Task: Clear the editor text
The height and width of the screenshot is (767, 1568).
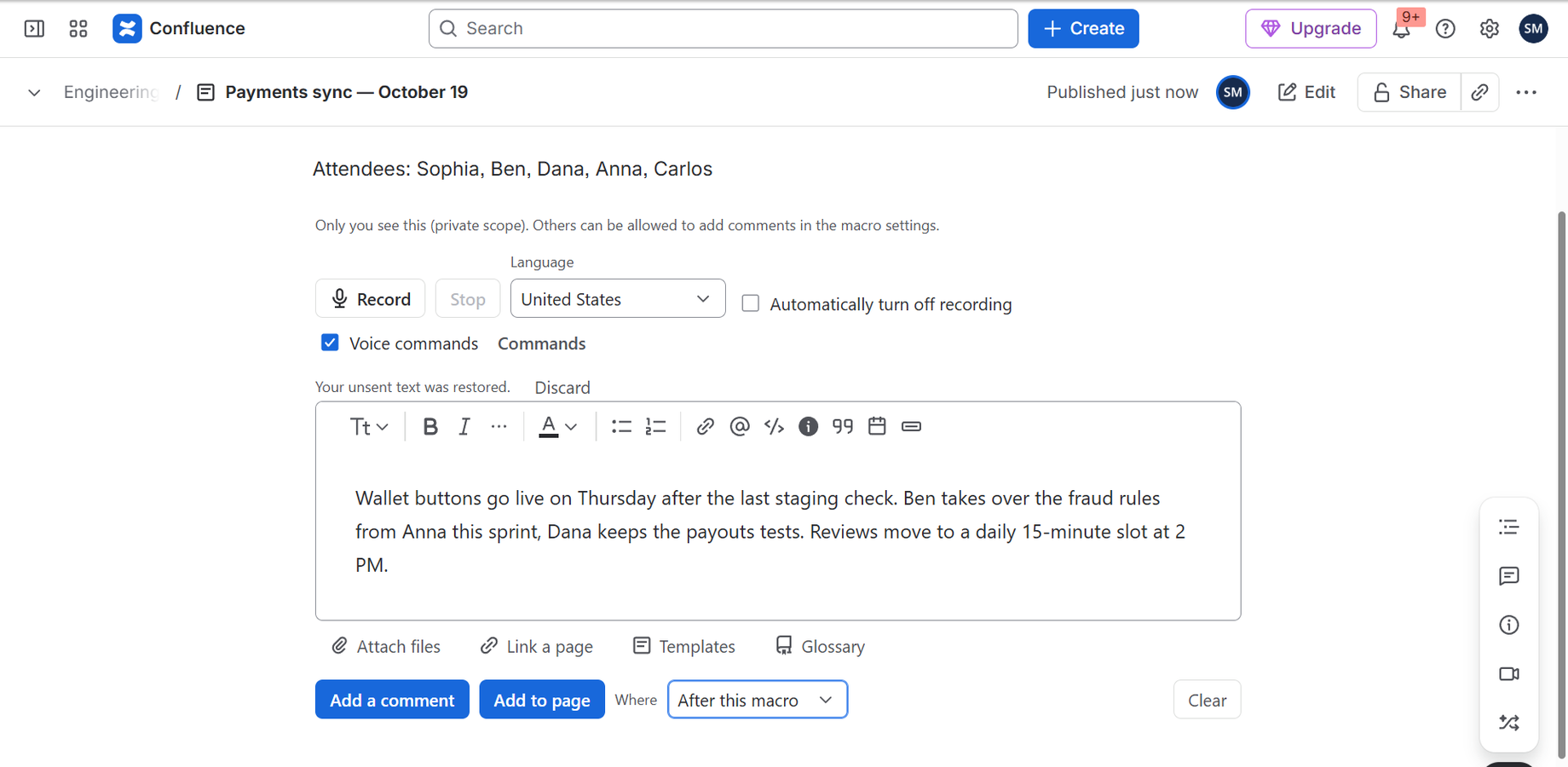Action: pyautogui.click(x=1207, y=700)
